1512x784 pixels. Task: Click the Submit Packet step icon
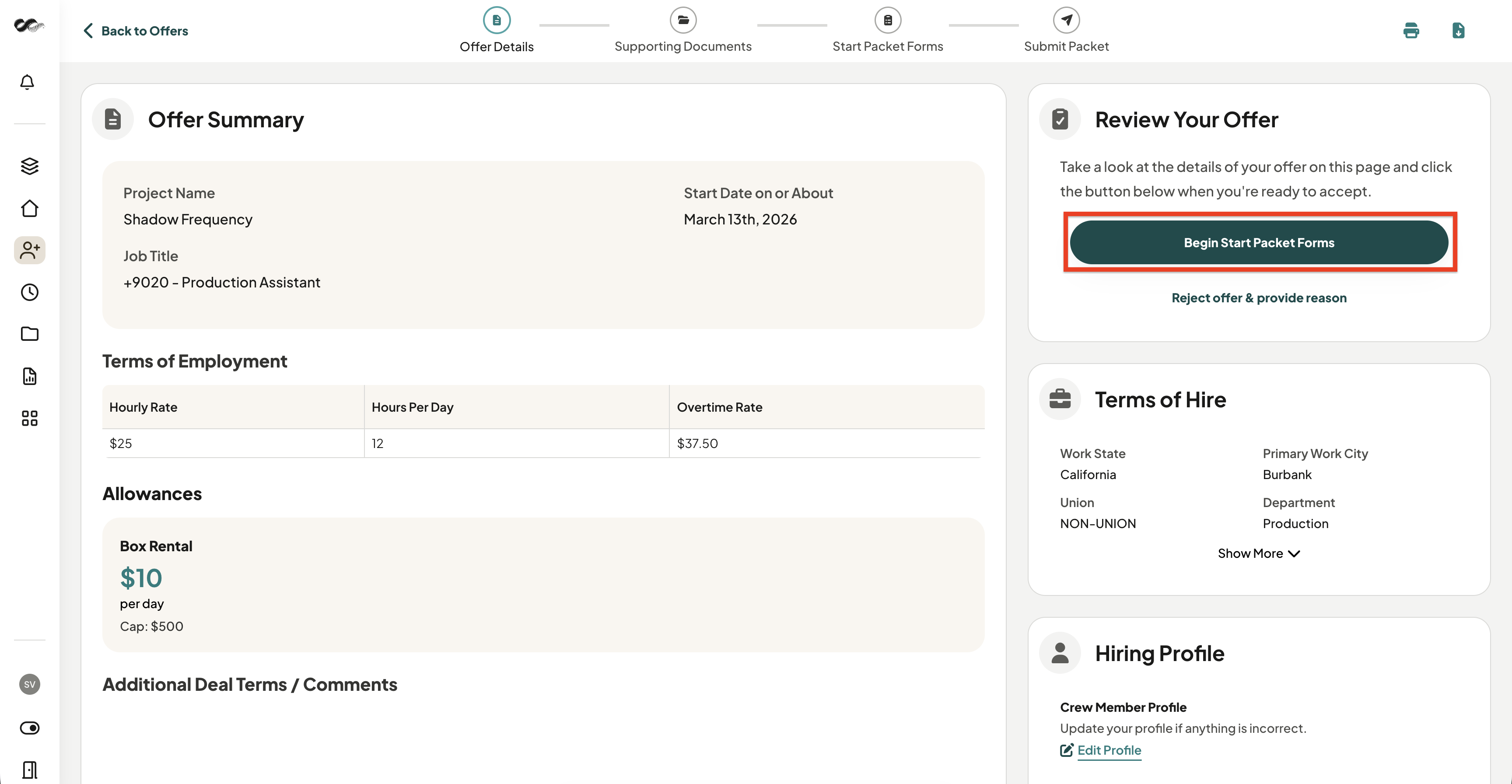(x=1067, y=20)
